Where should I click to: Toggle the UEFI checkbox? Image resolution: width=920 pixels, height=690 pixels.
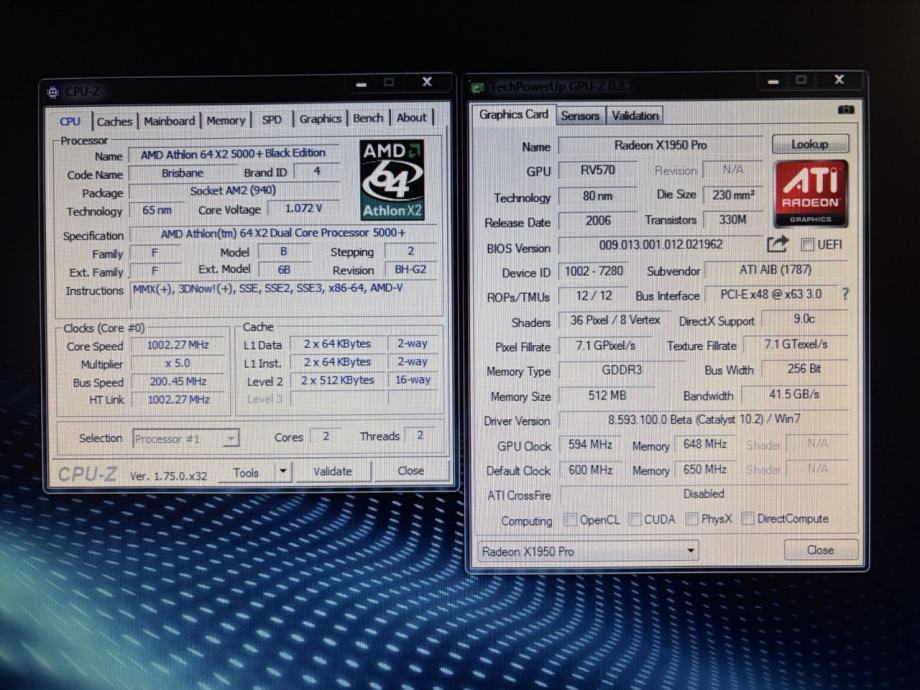(807, 245)
